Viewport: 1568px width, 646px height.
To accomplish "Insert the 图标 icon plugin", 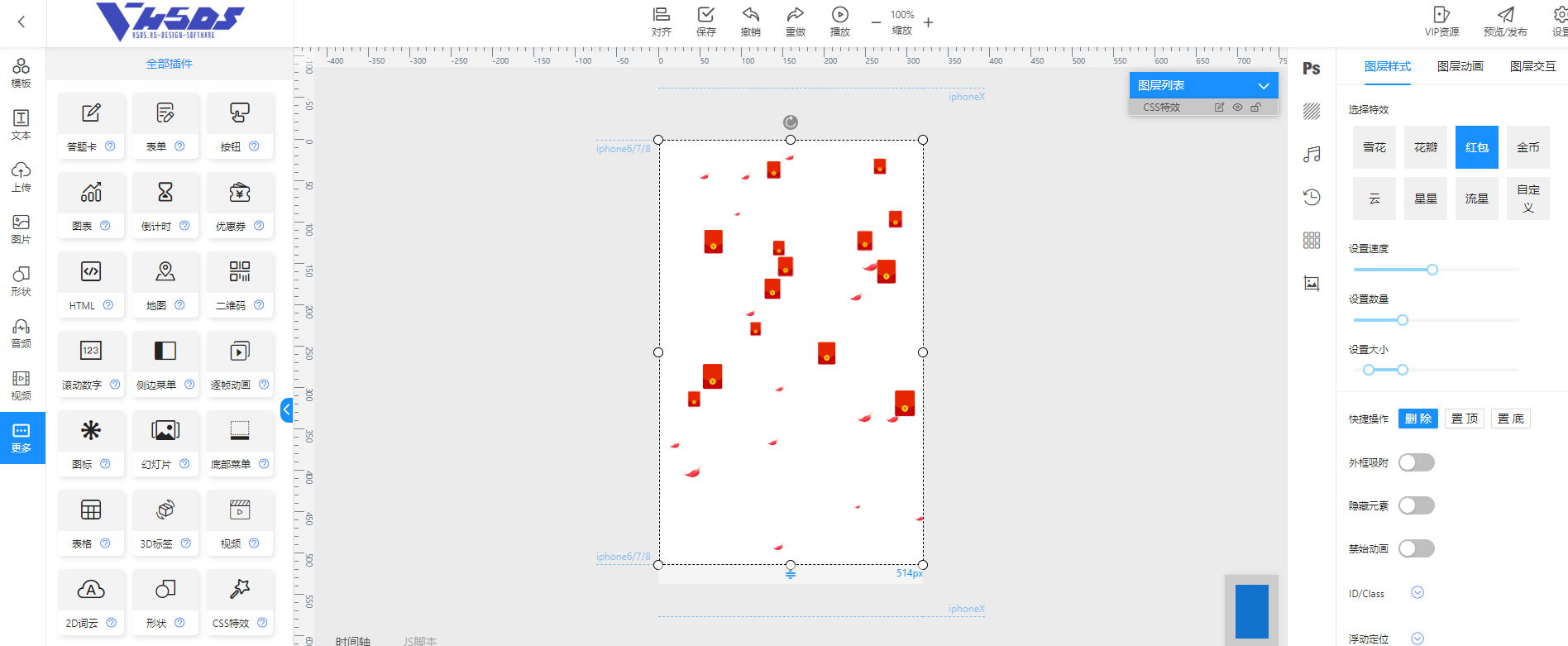I will (x=91, y=443).
